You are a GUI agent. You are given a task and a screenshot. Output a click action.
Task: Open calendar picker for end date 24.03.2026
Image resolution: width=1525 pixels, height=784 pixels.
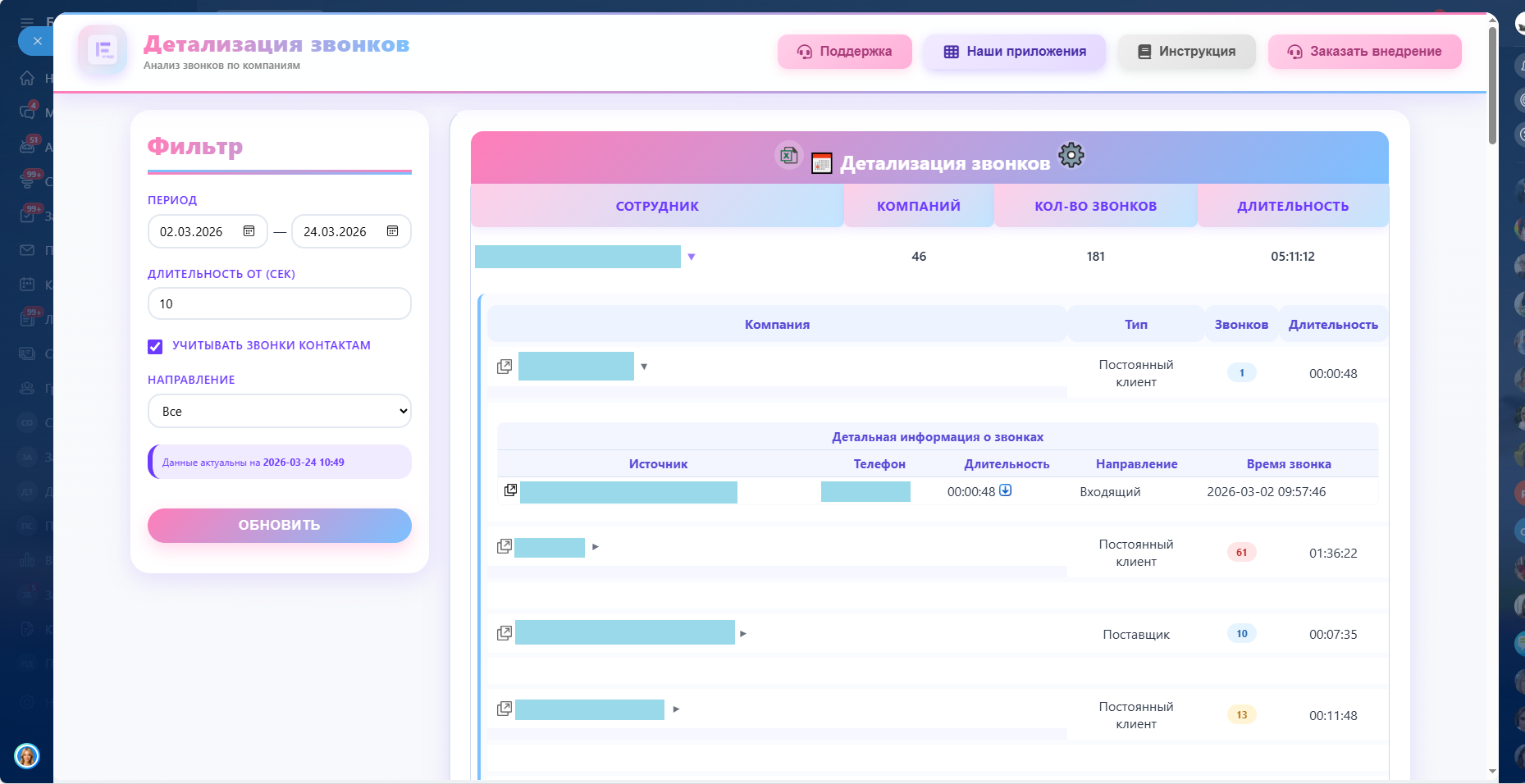click(x=393, y=231)
